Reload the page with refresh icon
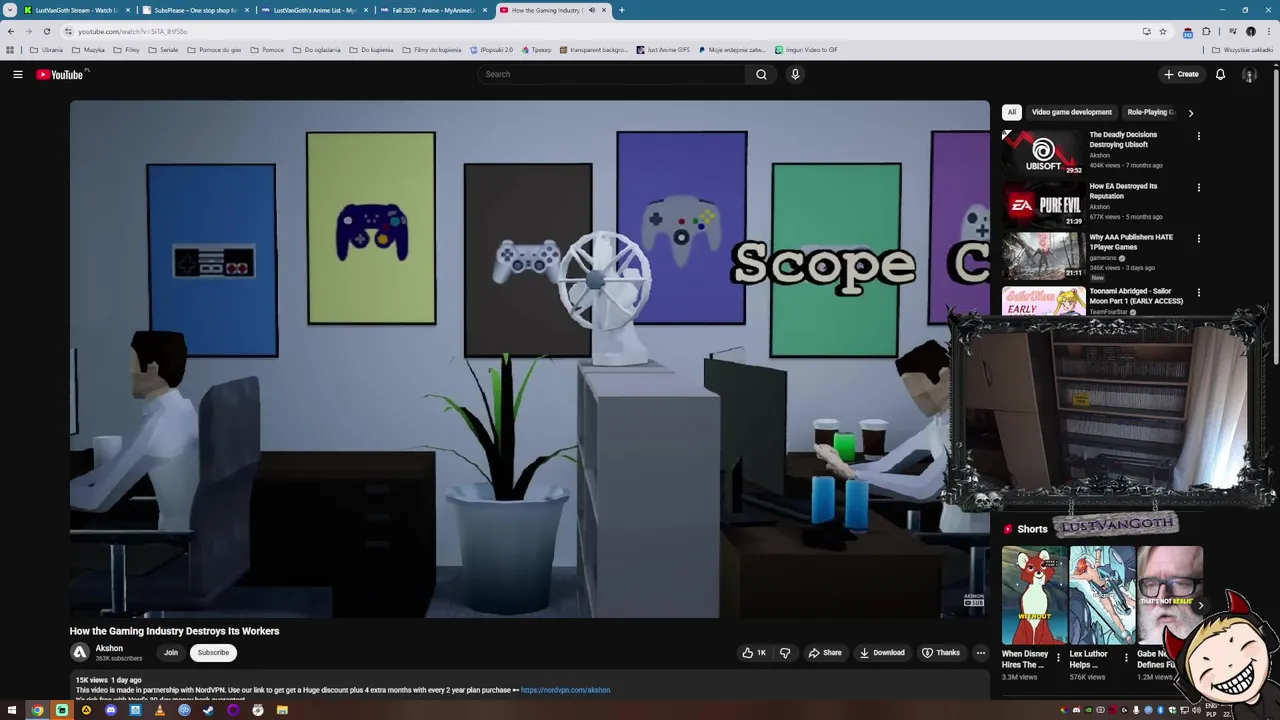 tap(46, 31)
